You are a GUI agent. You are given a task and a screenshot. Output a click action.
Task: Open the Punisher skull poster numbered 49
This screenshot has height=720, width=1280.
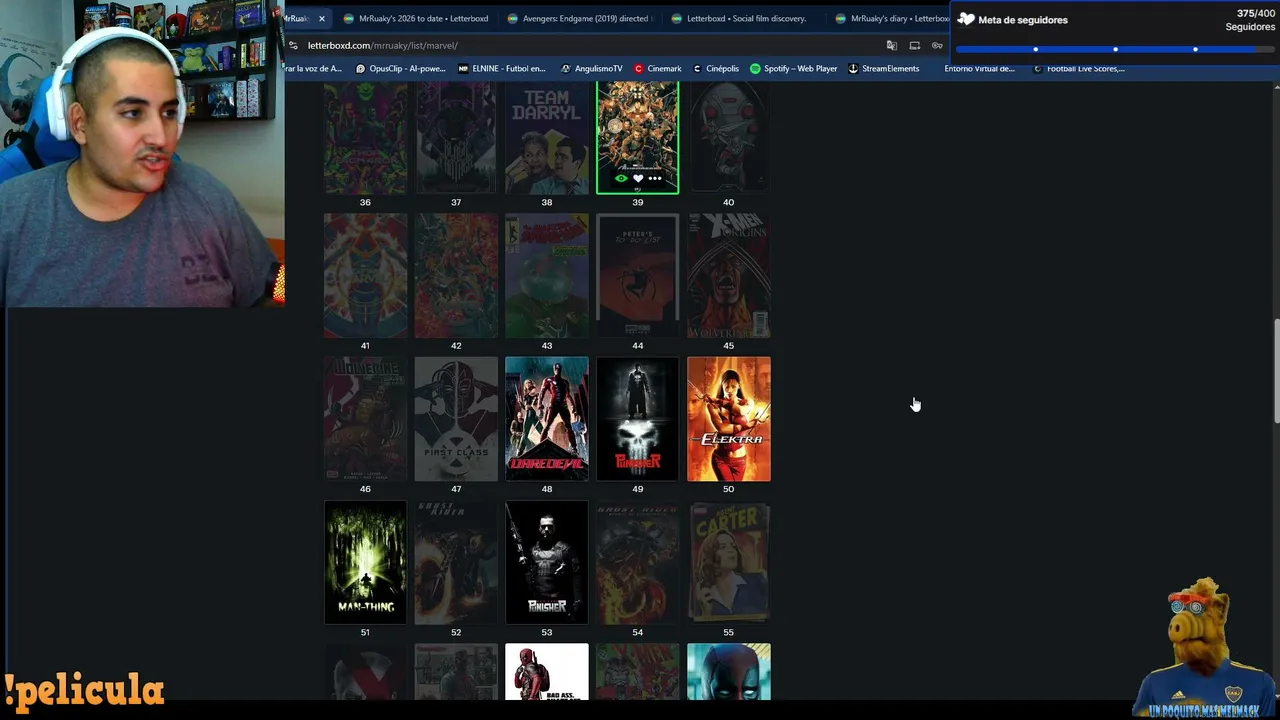pos(638,419)
